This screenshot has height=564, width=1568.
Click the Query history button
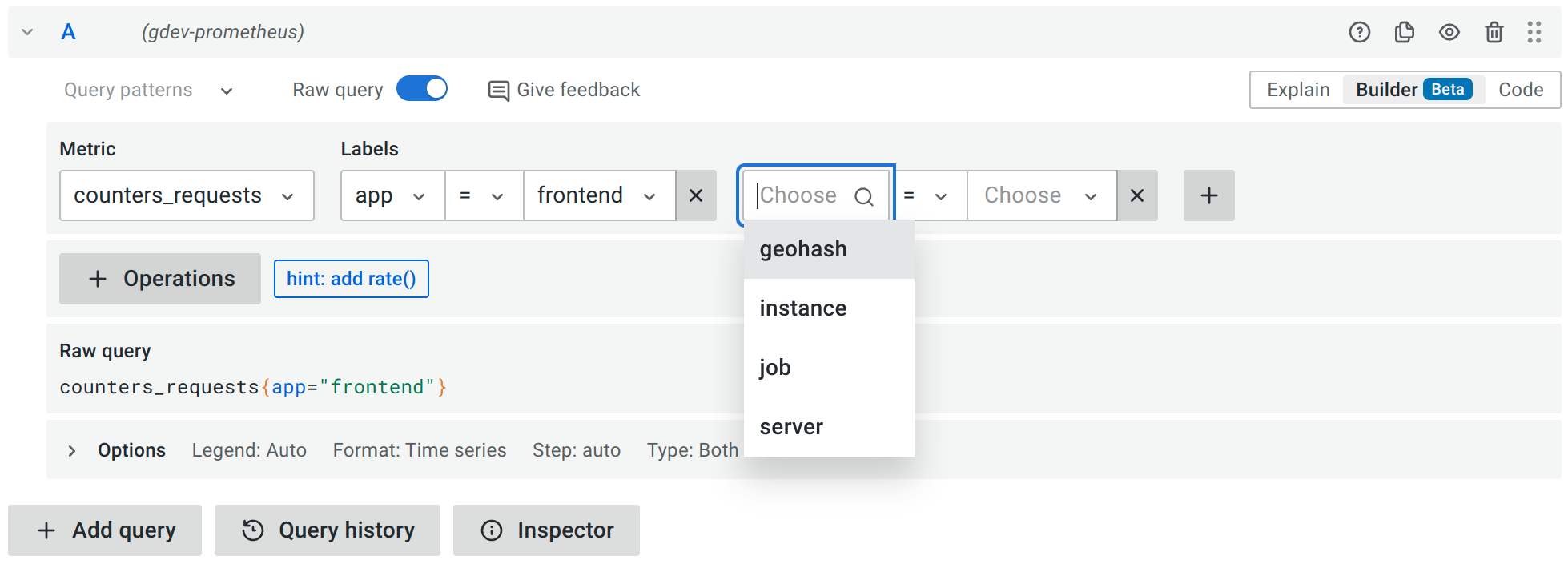click(328, 530)
